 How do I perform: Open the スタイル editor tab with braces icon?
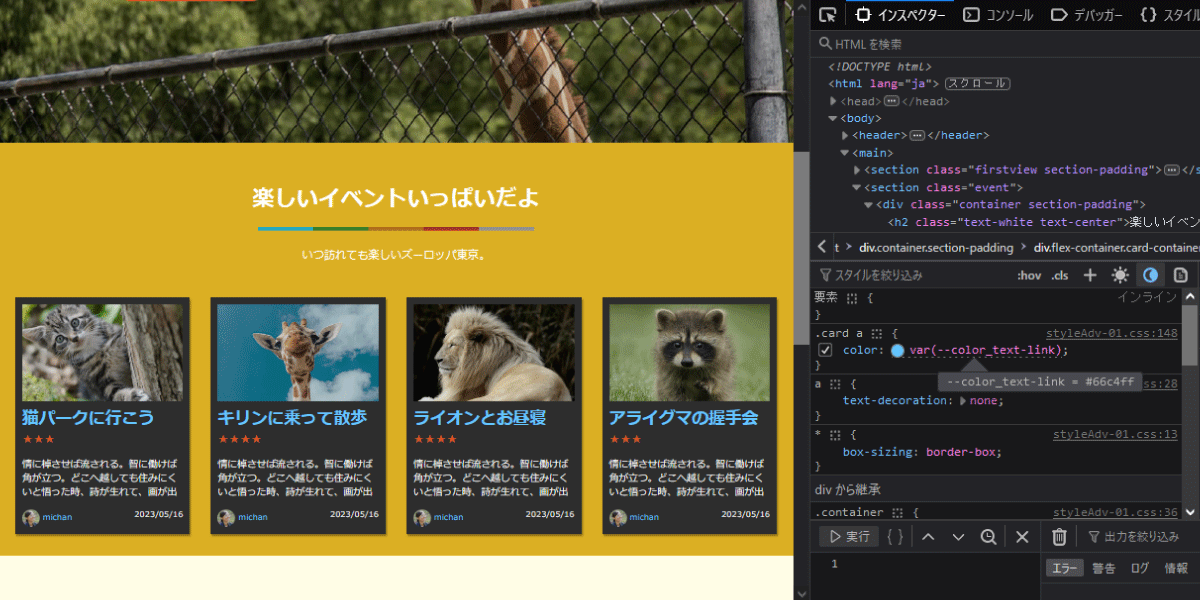tap(1168, 15)
